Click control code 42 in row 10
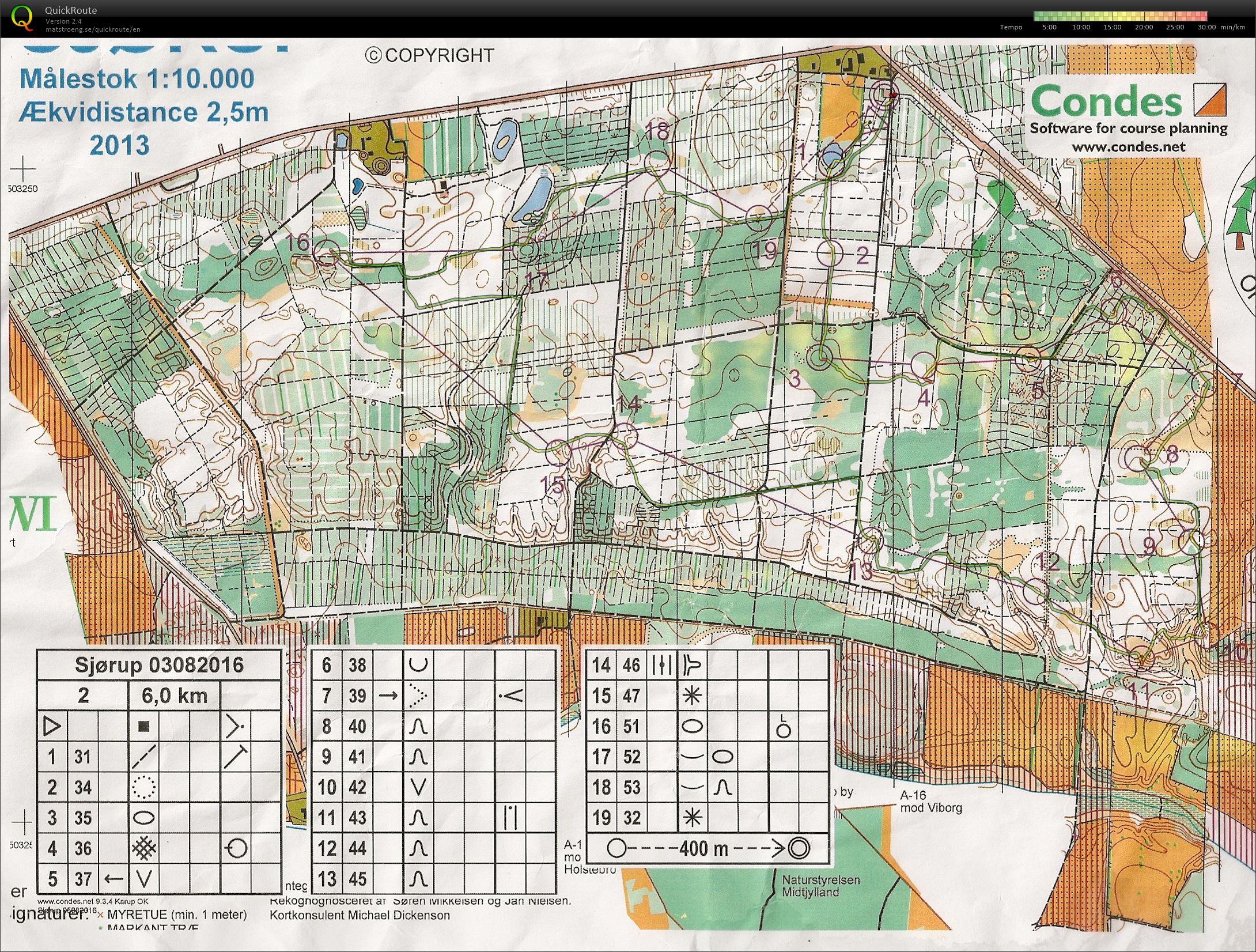This screenshot has width=1256, height=952. [357, 787]
